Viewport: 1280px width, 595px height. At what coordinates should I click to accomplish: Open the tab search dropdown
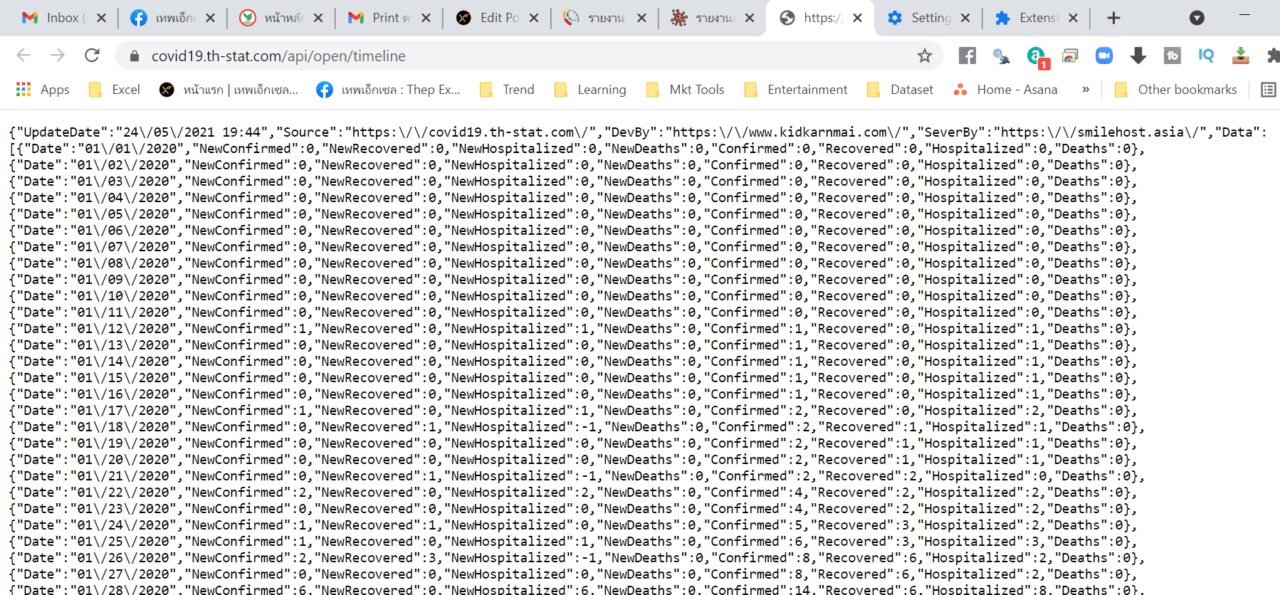[1196, 19]
